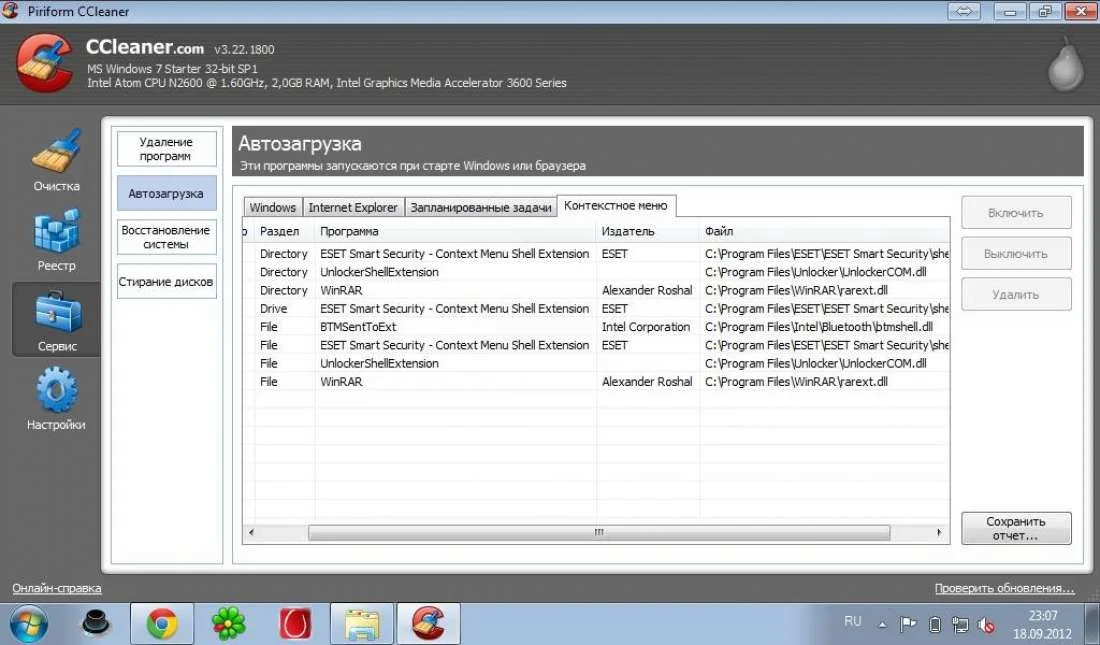Open the ICQ flower taskbar icon
This screenshot has width=1100, height=645.
tap(229, 623)
